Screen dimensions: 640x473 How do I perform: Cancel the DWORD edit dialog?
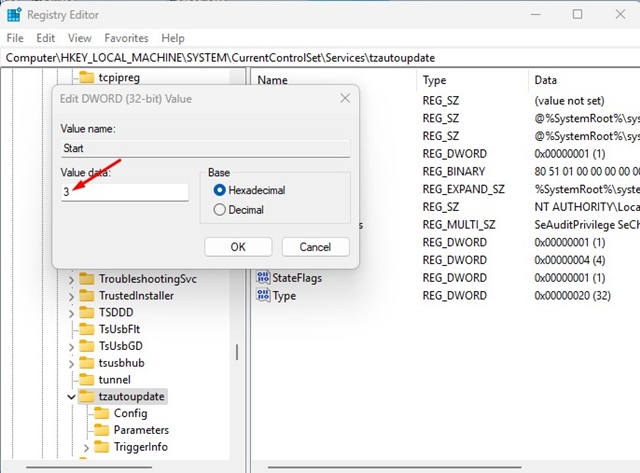315,247
